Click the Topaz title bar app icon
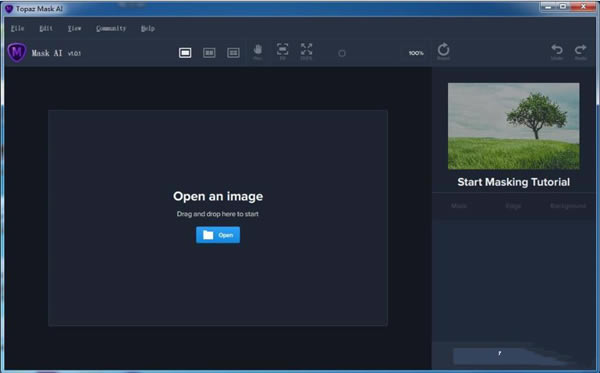This screenshot has height=373, width=600. [x=9, y=8]
